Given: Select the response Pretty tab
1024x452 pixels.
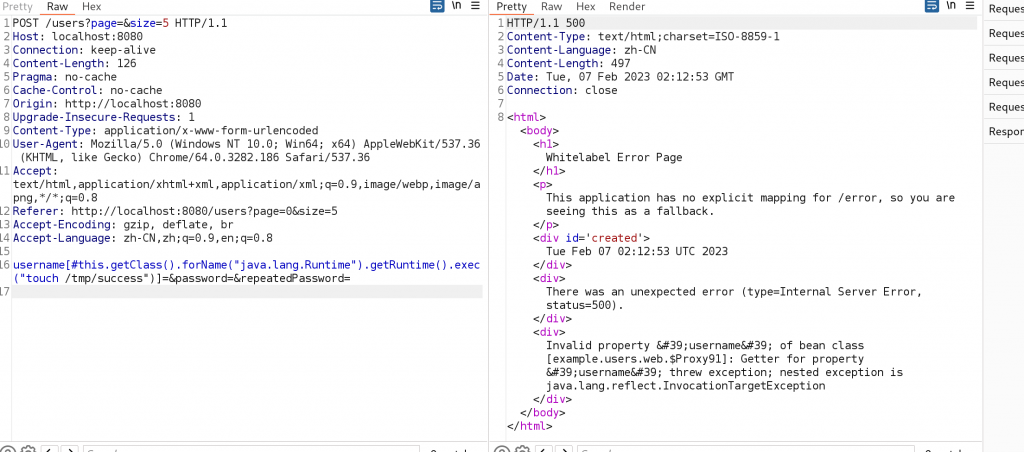Looking at the screenshot, I should point(512,7).
